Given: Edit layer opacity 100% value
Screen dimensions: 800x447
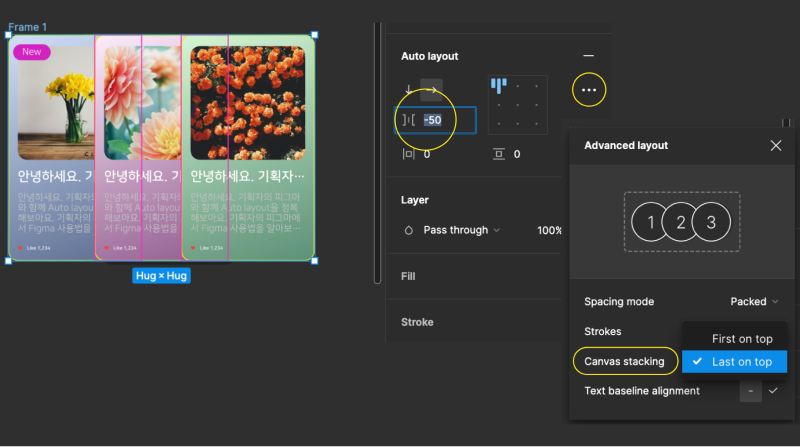Looking at the screenshot, I should 549,230.
